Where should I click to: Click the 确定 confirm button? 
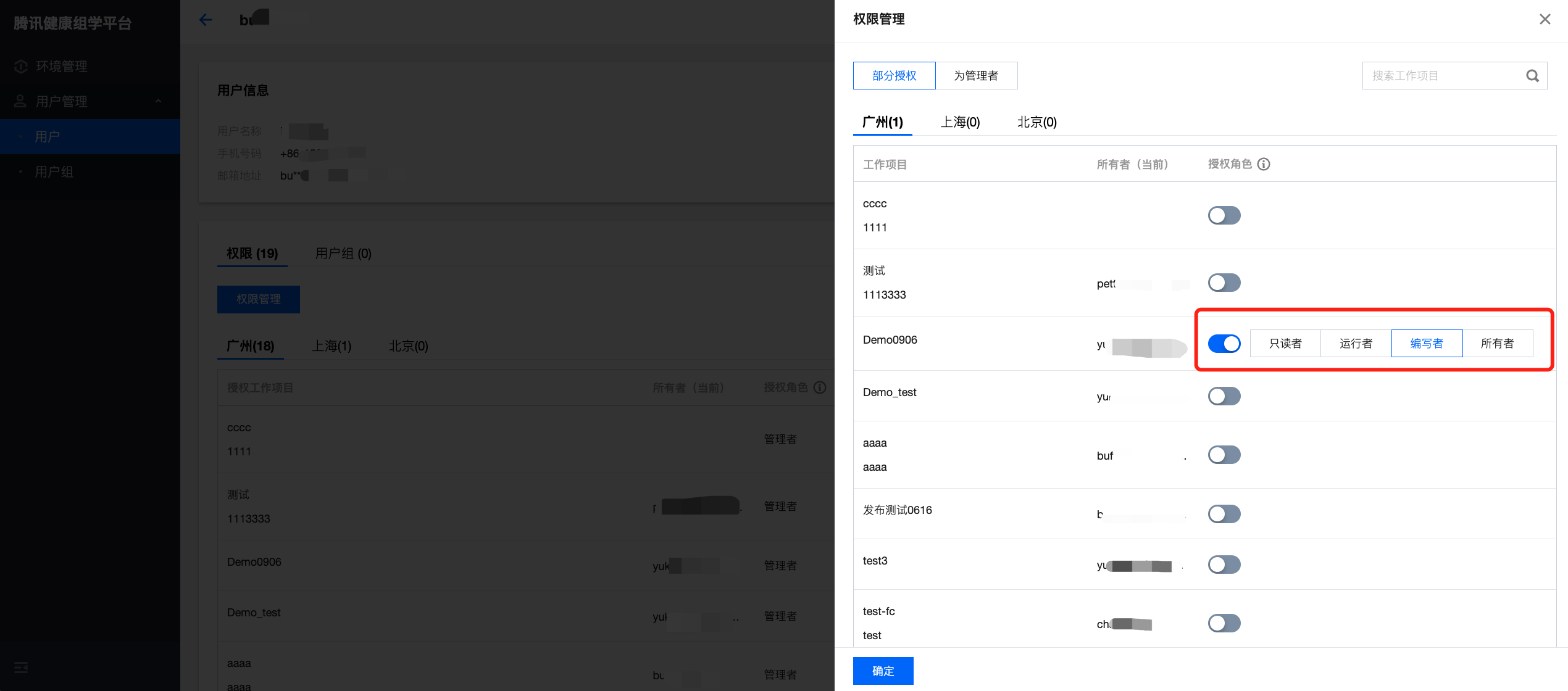pyautogui.click(x=883, y=671)
